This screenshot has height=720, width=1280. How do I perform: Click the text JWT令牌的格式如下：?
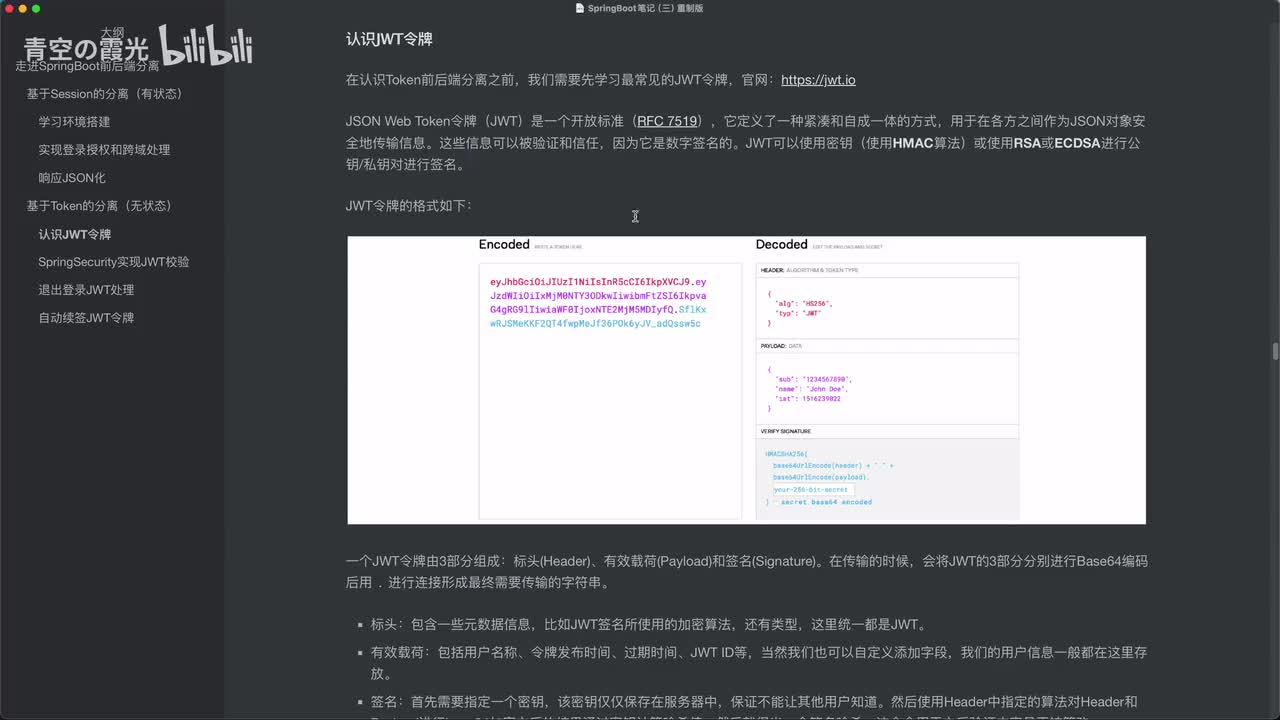[409, 206]
